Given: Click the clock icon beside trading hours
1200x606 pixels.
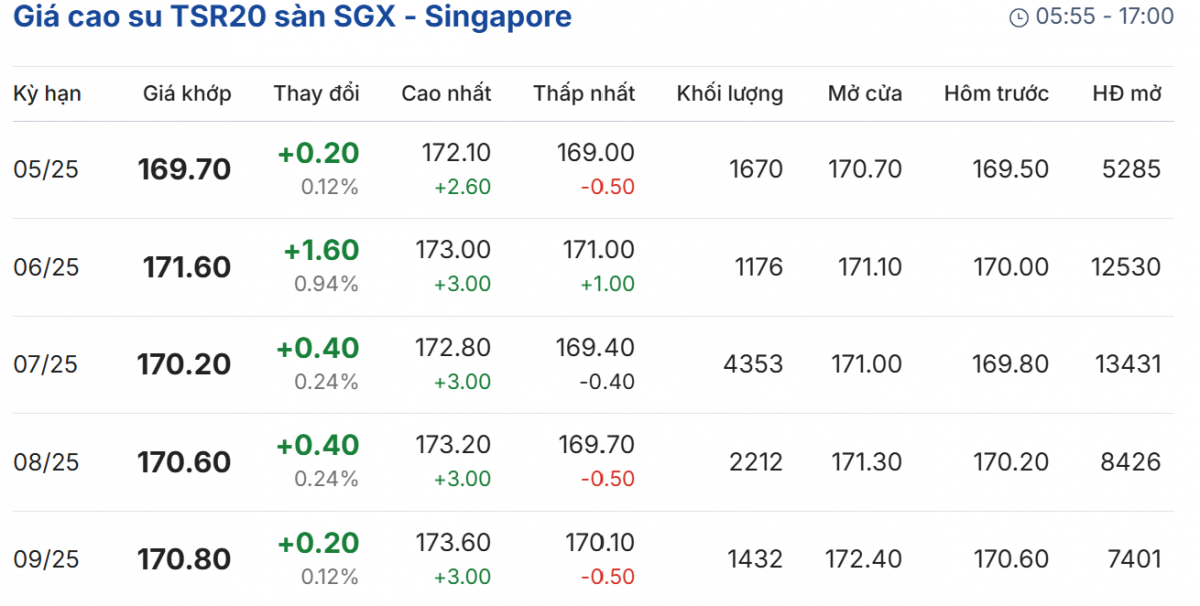Looking at the screenshot, I should [x=1019, y=17].
